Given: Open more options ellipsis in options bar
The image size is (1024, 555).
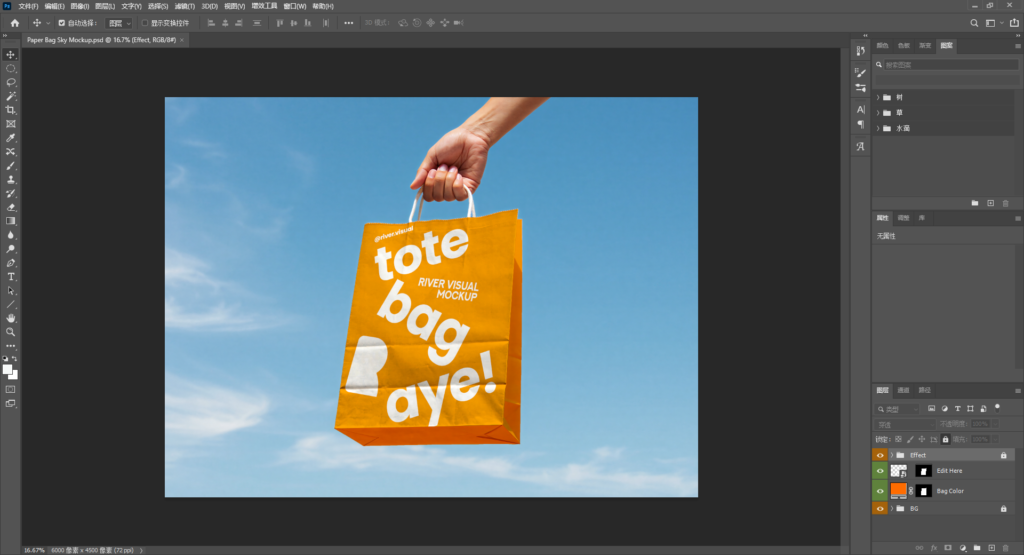Looking at the screenshot, I should pos(349,23).
